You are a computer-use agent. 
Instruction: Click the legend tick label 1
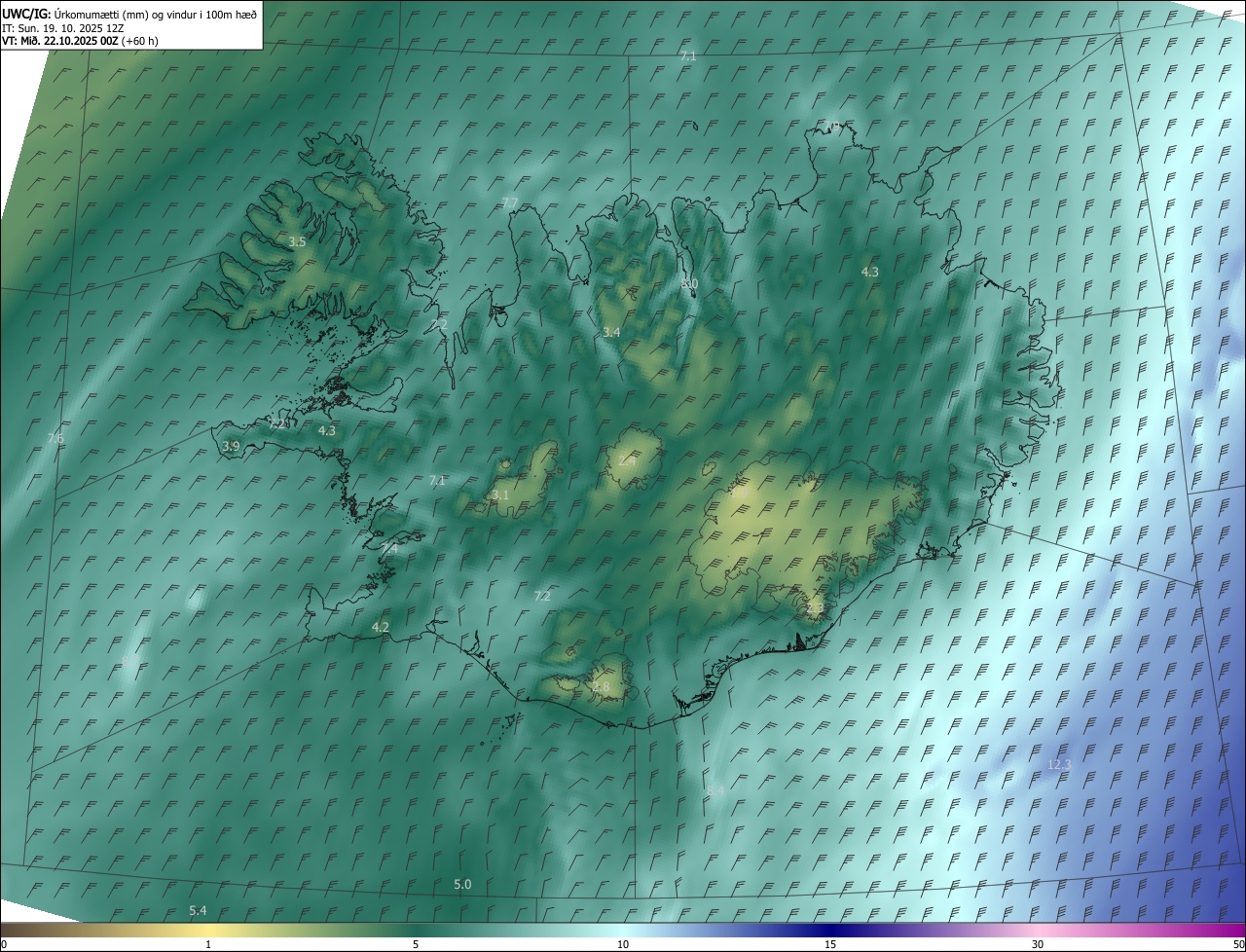pyautogui.click(x=208, y=944)
